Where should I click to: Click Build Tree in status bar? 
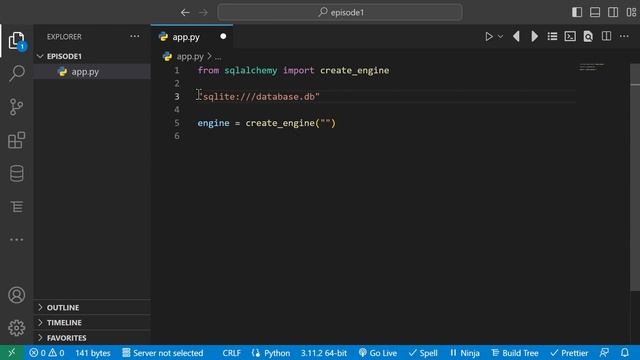[515, 353]
